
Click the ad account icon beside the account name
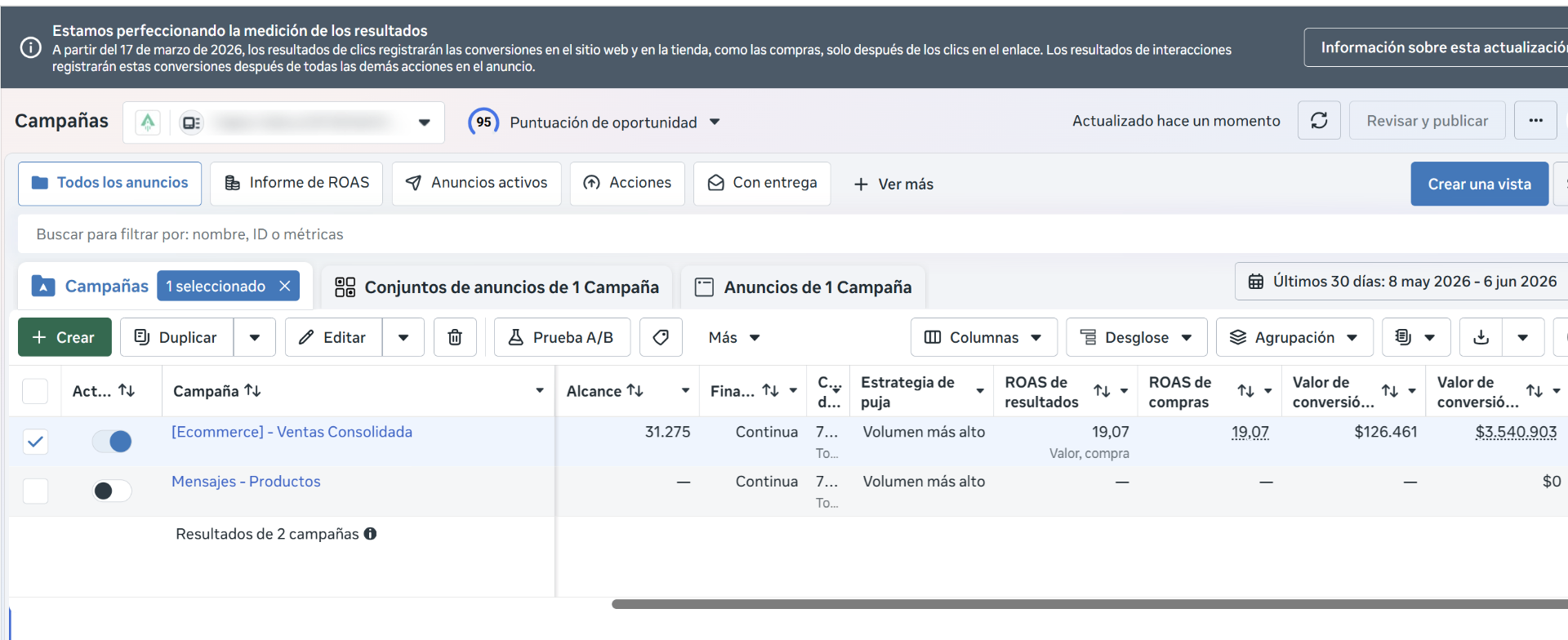pyautogui.click(x=191, y=122)
